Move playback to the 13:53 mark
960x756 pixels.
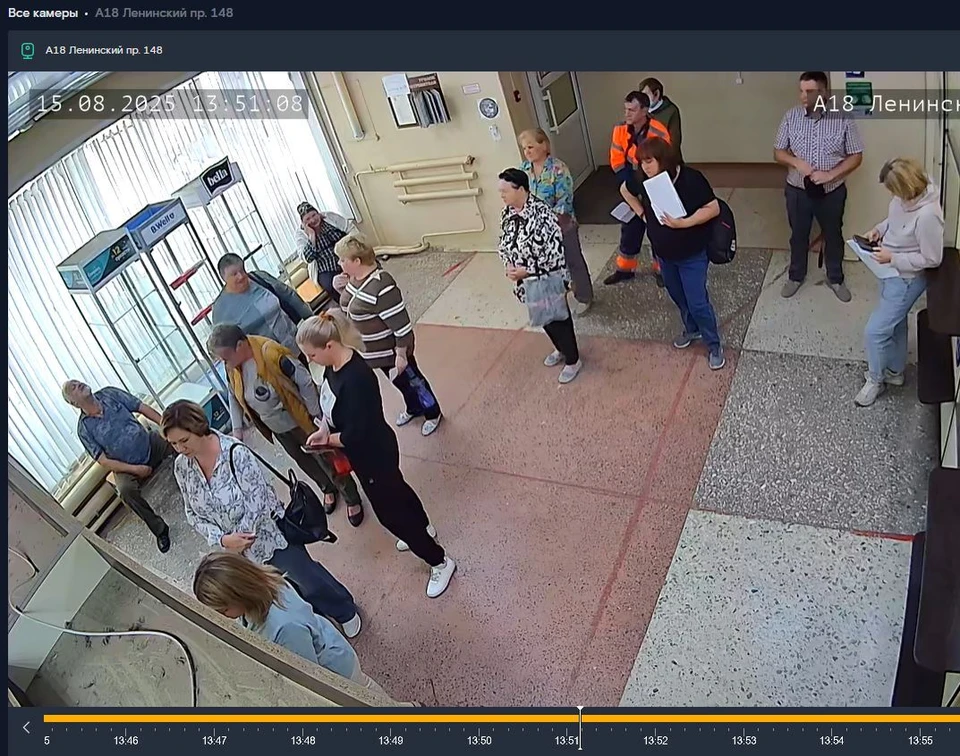[x=744, y=741]
